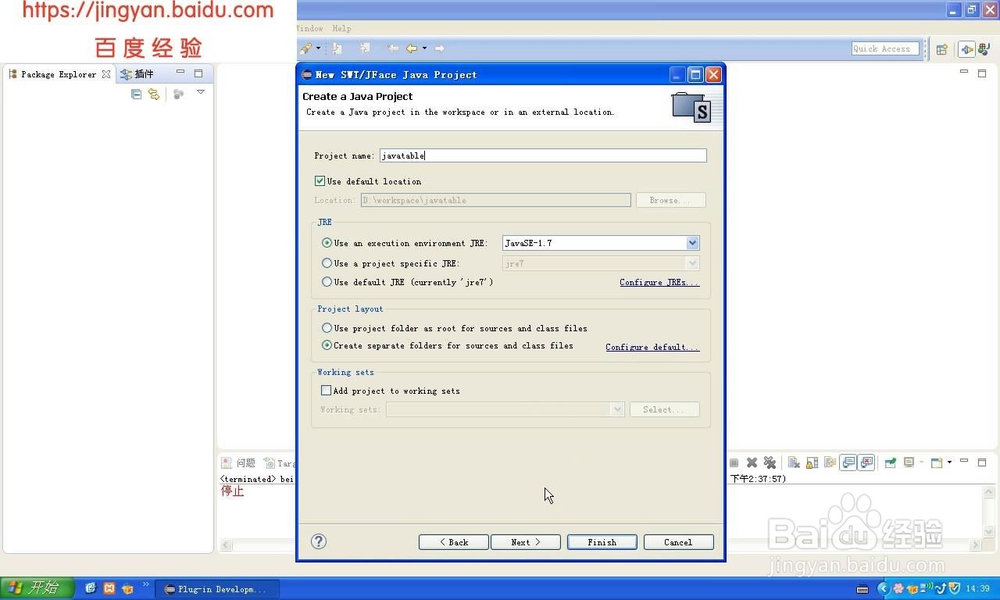Collapse all in Package Explorer
This screenshot has width=1000, height=600.
click(x=135, y=93)
